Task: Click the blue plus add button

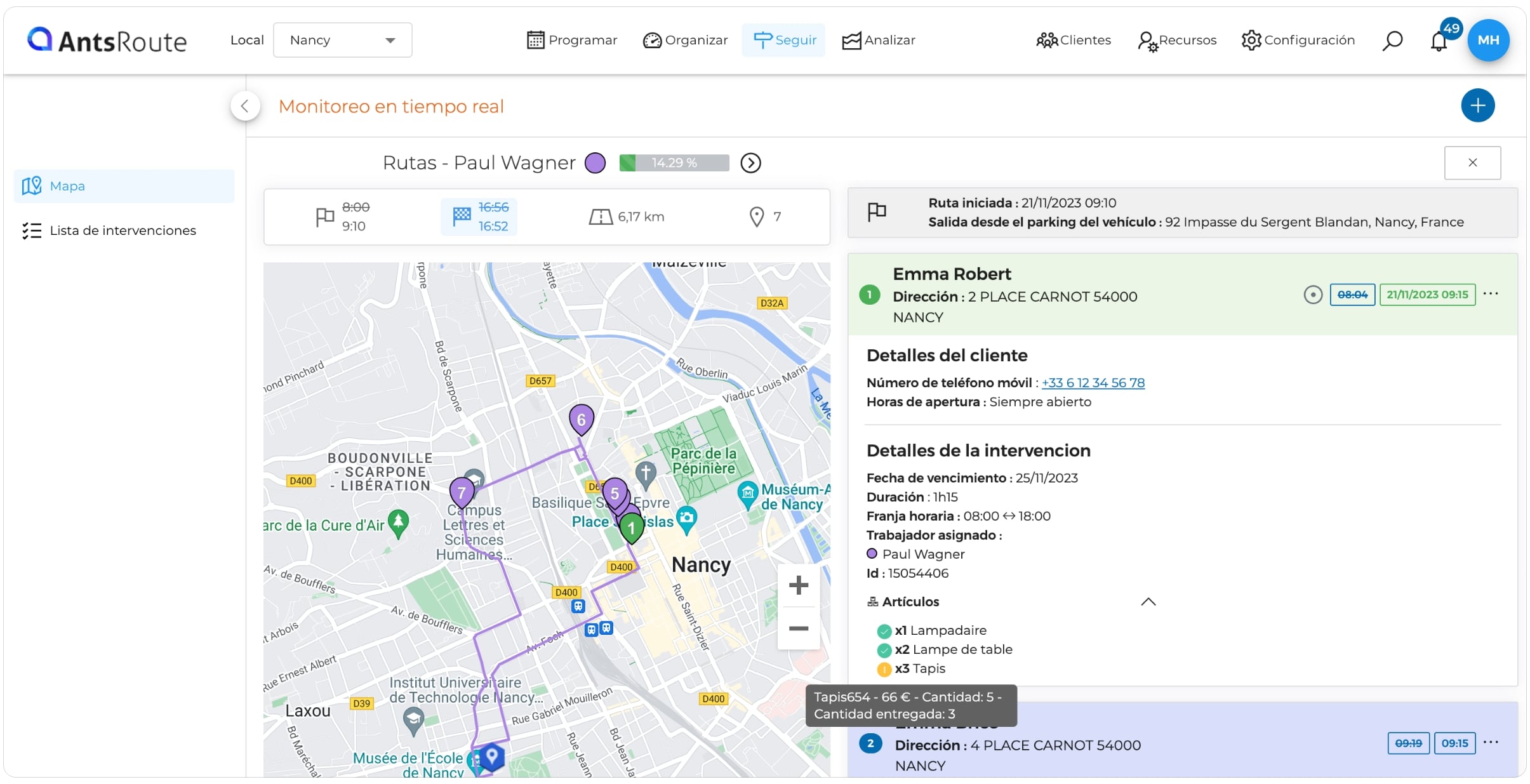Action: (1478, 105)
